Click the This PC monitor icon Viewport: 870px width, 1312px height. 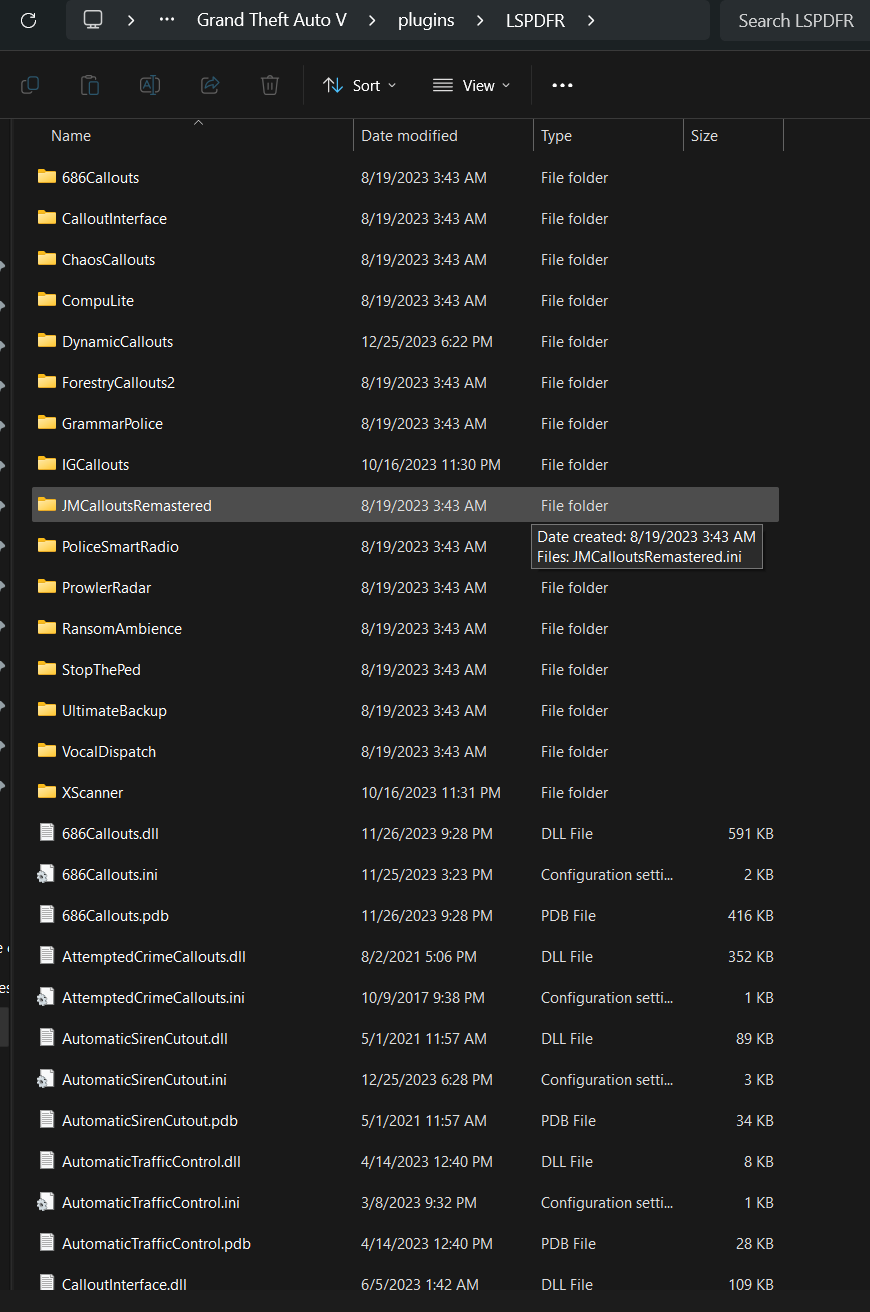tap(93, 20)
